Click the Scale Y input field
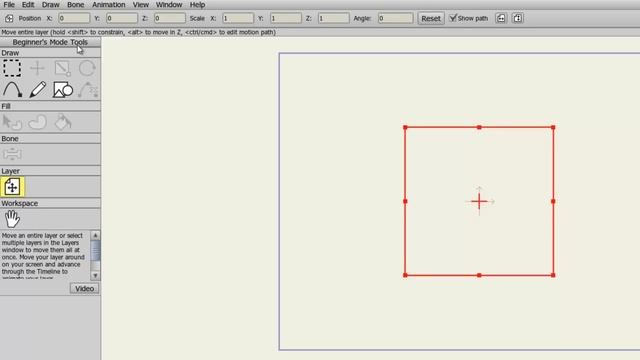 tap(286, 18)
